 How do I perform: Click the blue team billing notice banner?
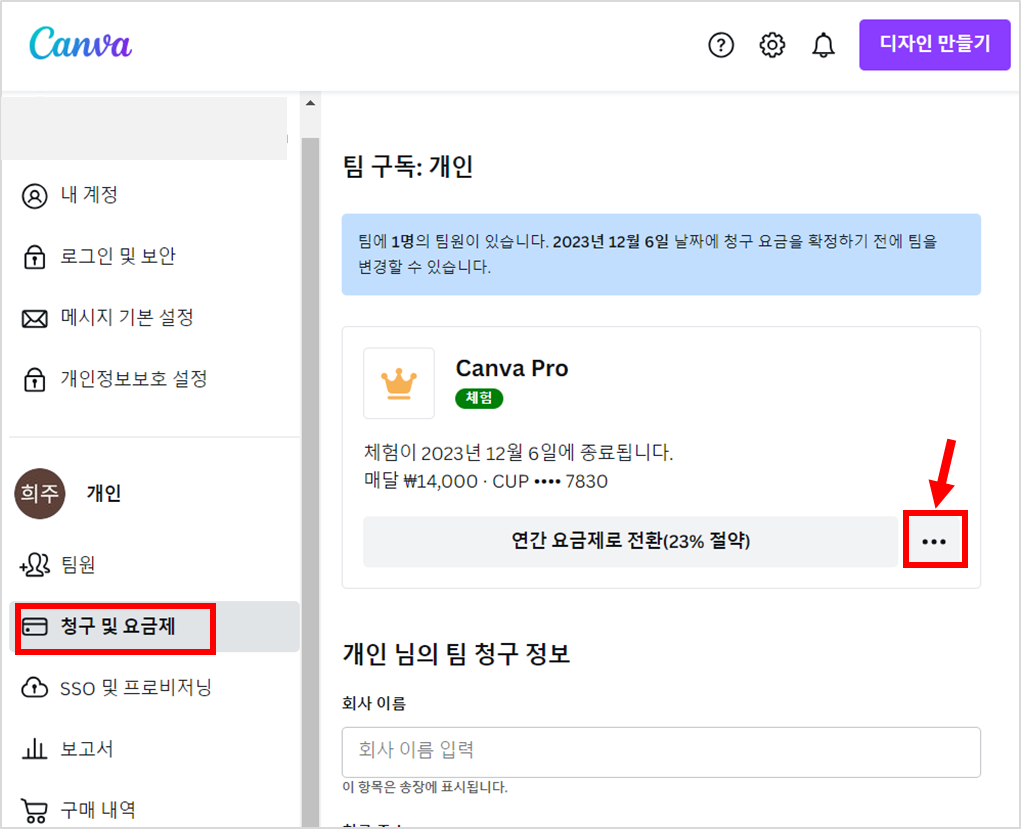click(x=661, y=254)
